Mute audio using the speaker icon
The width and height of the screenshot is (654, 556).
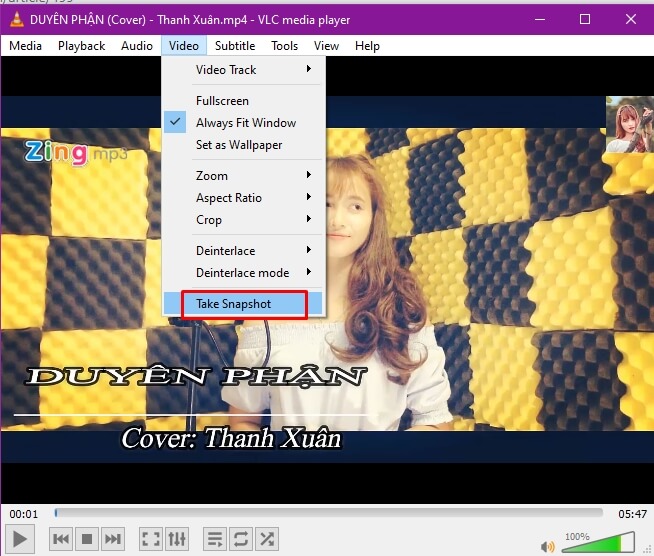pos(548,546)
